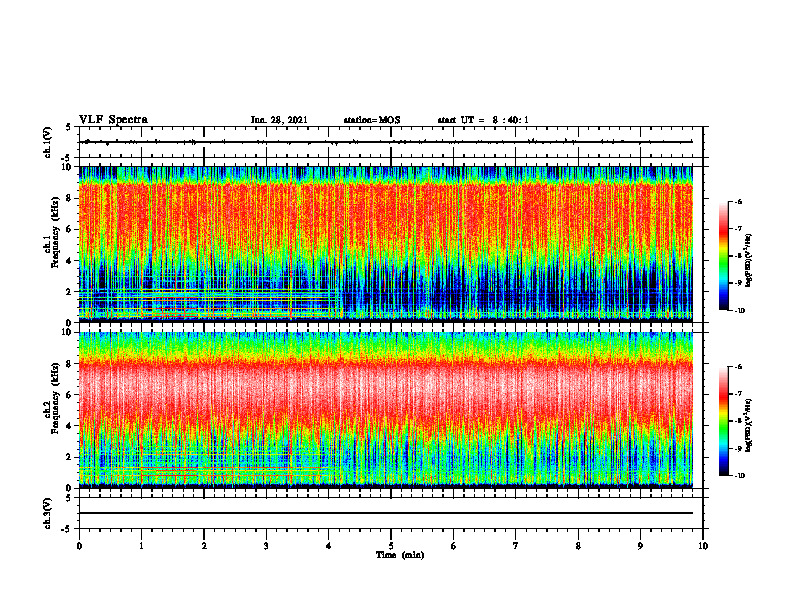792x612 pixels.
Task: Click time axis tick label "2"
Action: [x=204, y=546]
